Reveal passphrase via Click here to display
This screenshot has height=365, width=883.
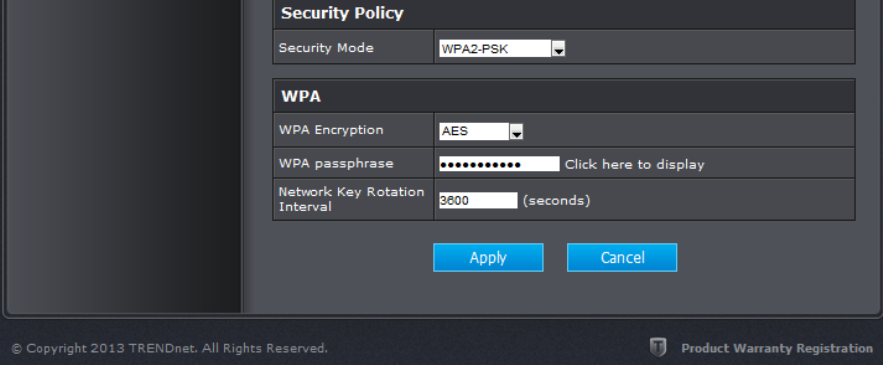[x=635, y=164]
